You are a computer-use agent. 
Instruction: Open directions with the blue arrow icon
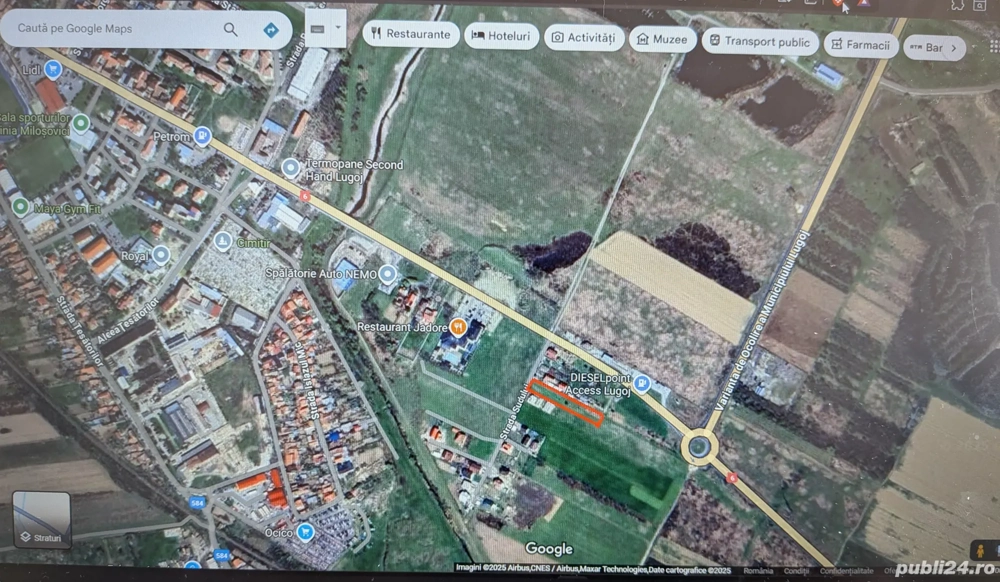tap(270, 30)
